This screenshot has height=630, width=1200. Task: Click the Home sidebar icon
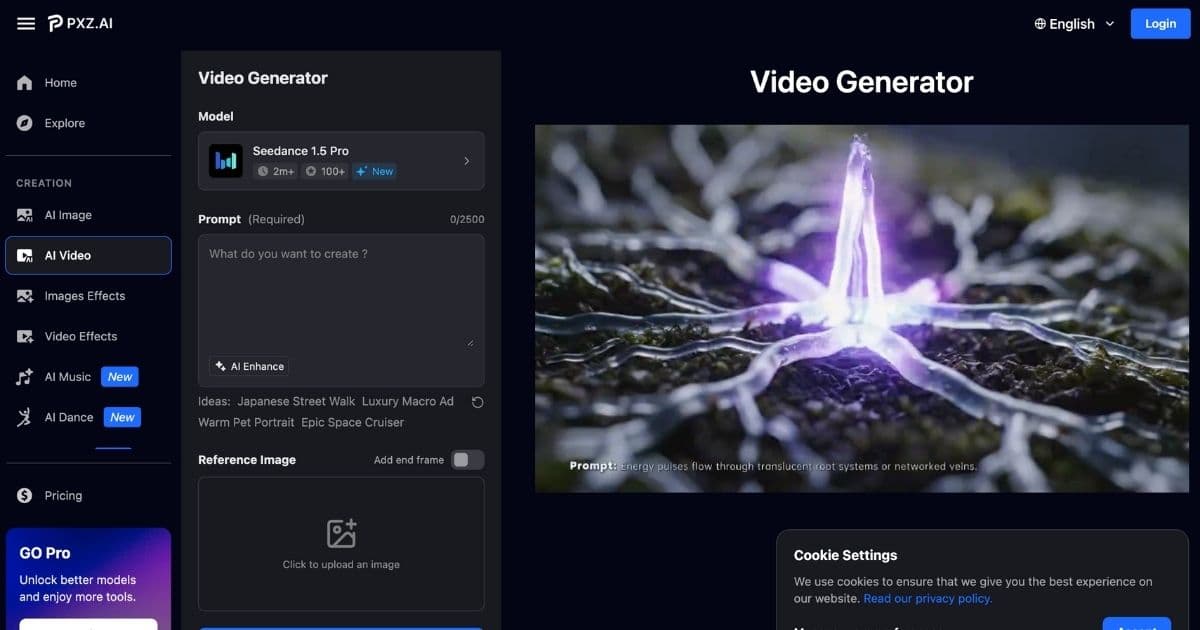click(24, 82)
